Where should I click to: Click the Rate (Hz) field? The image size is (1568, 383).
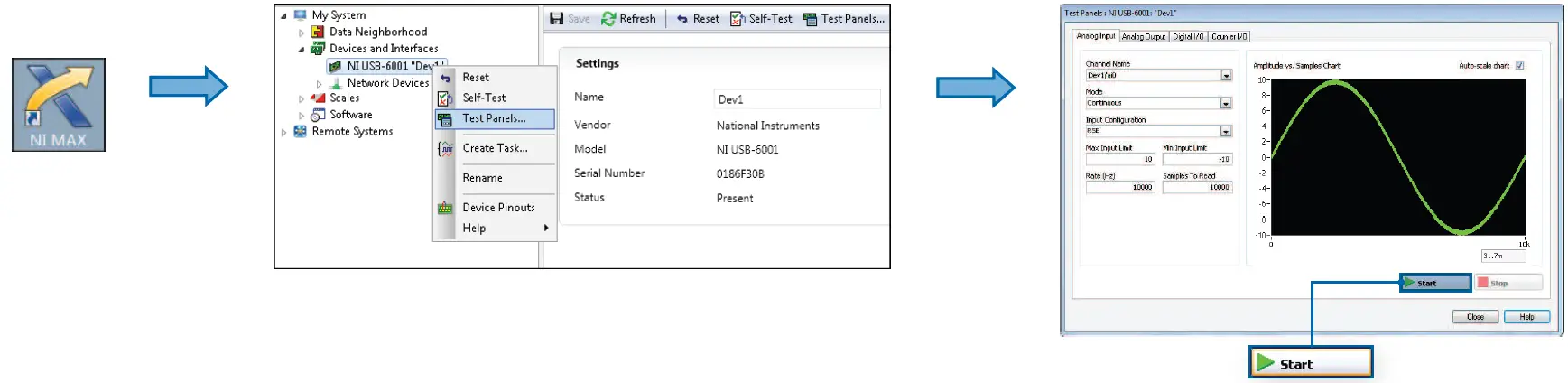coord(1120,188)
